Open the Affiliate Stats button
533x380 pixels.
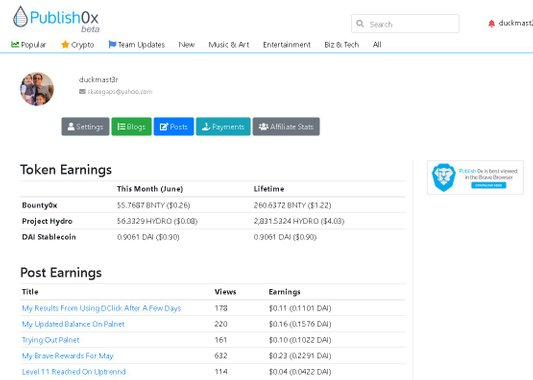(286, 126)
